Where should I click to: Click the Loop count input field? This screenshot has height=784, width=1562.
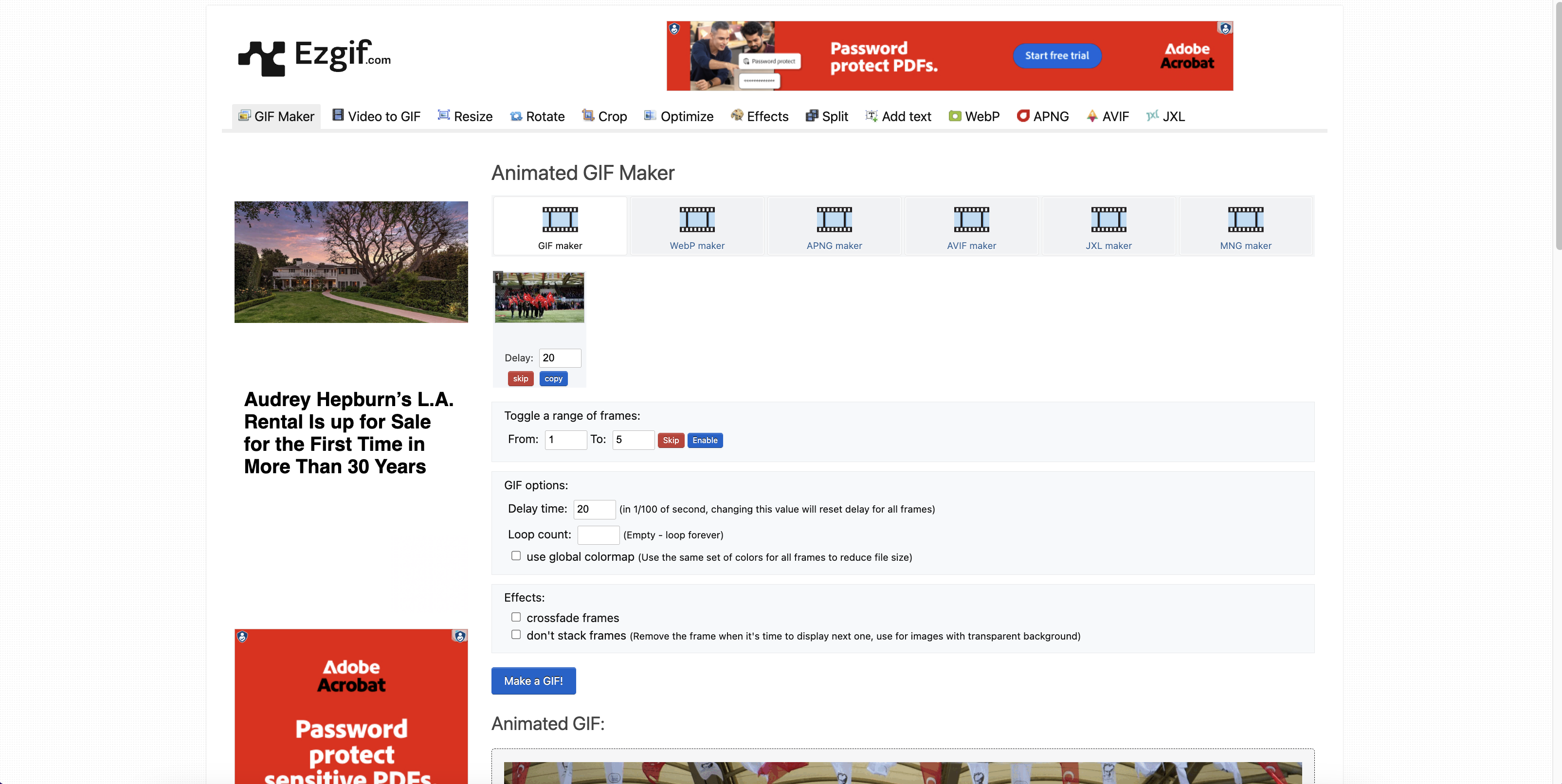tap(598, 535)
